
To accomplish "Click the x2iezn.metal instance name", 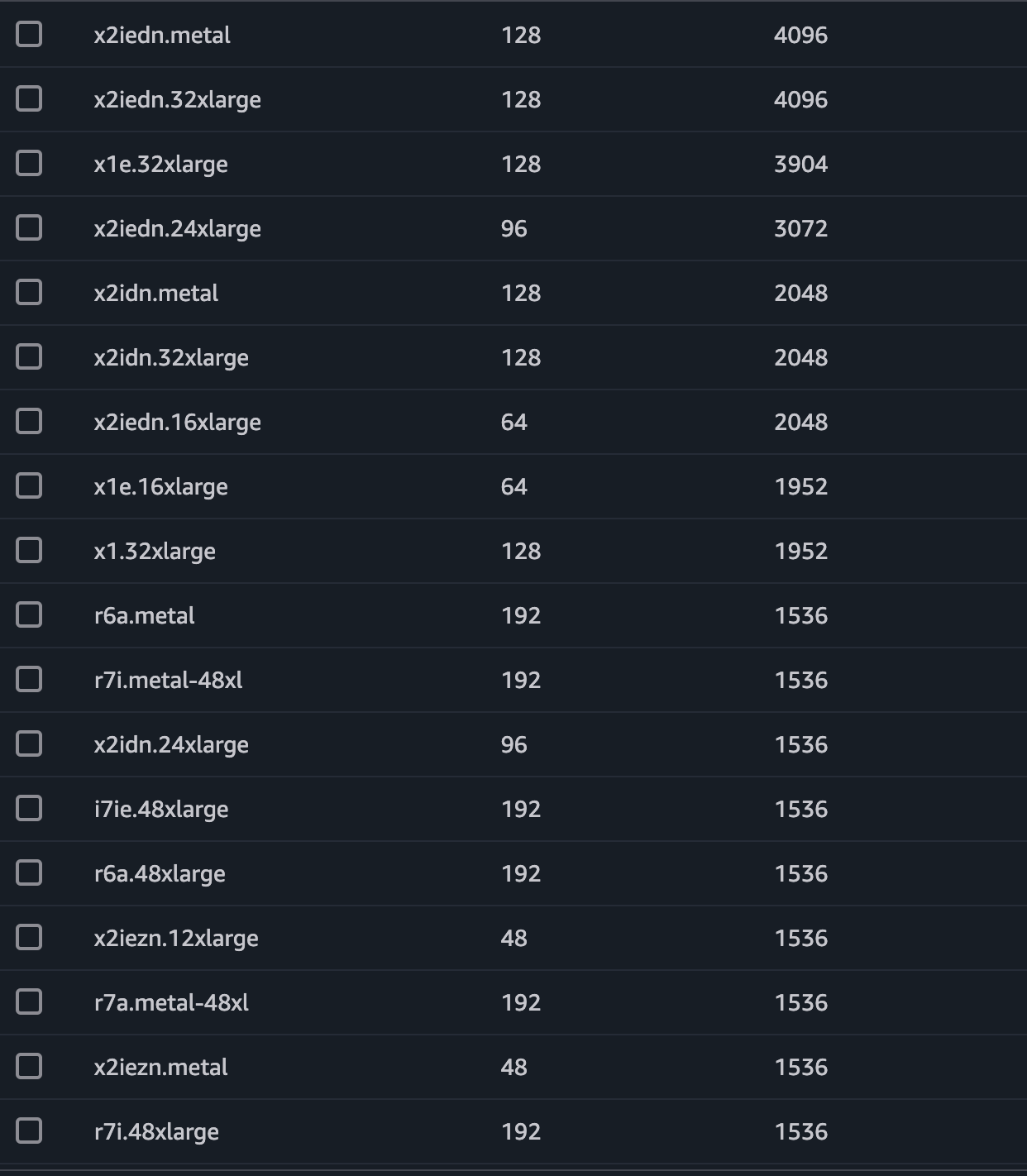I will click(161, 1067).
